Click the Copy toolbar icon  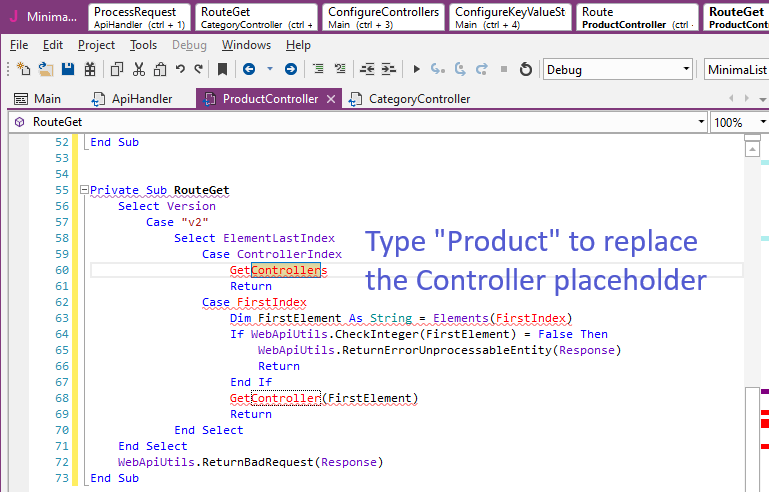pos(117,69)
